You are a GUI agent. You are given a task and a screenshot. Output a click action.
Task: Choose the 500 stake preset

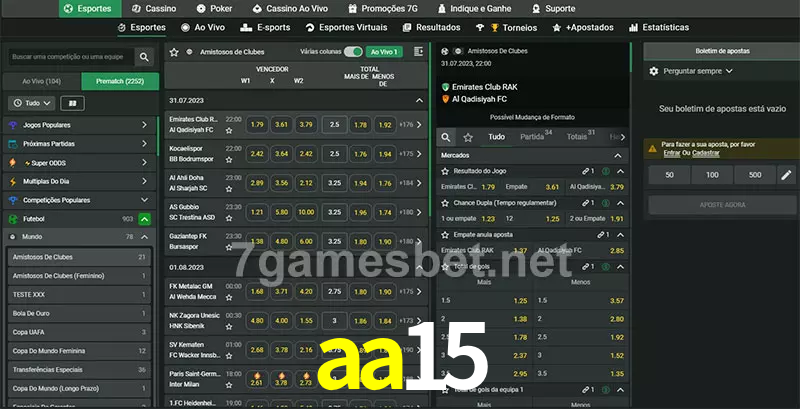[755, 175]
